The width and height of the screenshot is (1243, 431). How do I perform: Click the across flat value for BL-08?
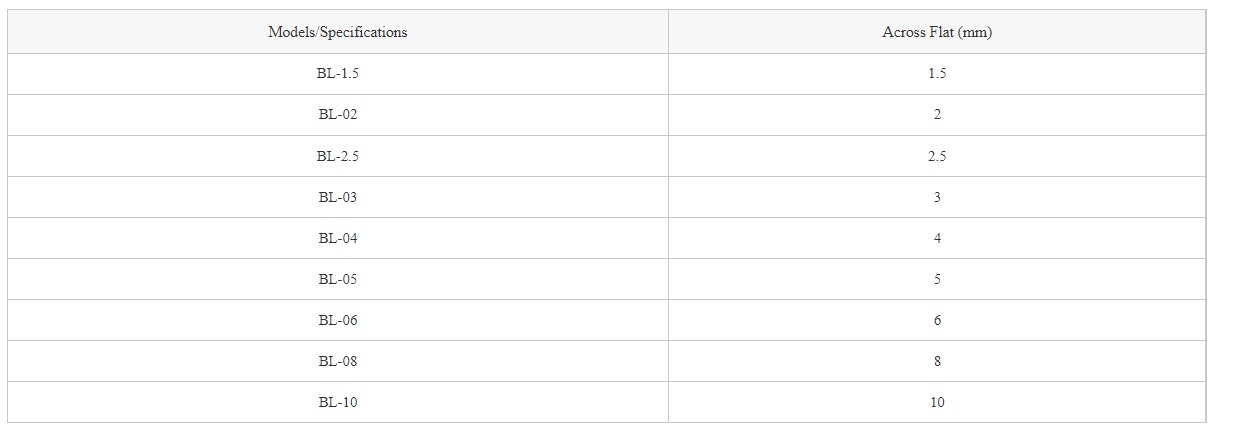[x=937, y=361]
